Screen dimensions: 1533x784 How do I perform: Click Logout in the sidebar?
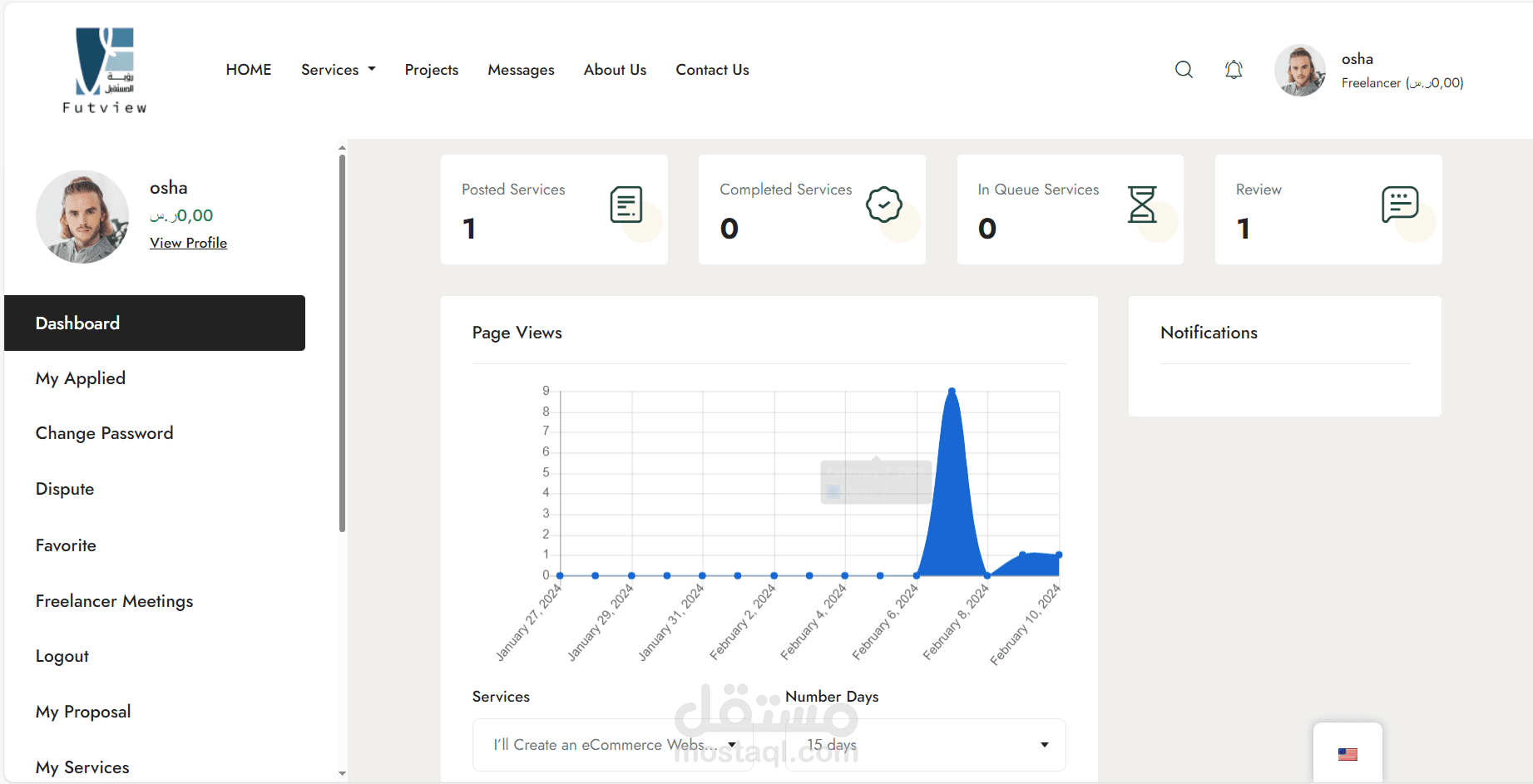coord(62,656)
